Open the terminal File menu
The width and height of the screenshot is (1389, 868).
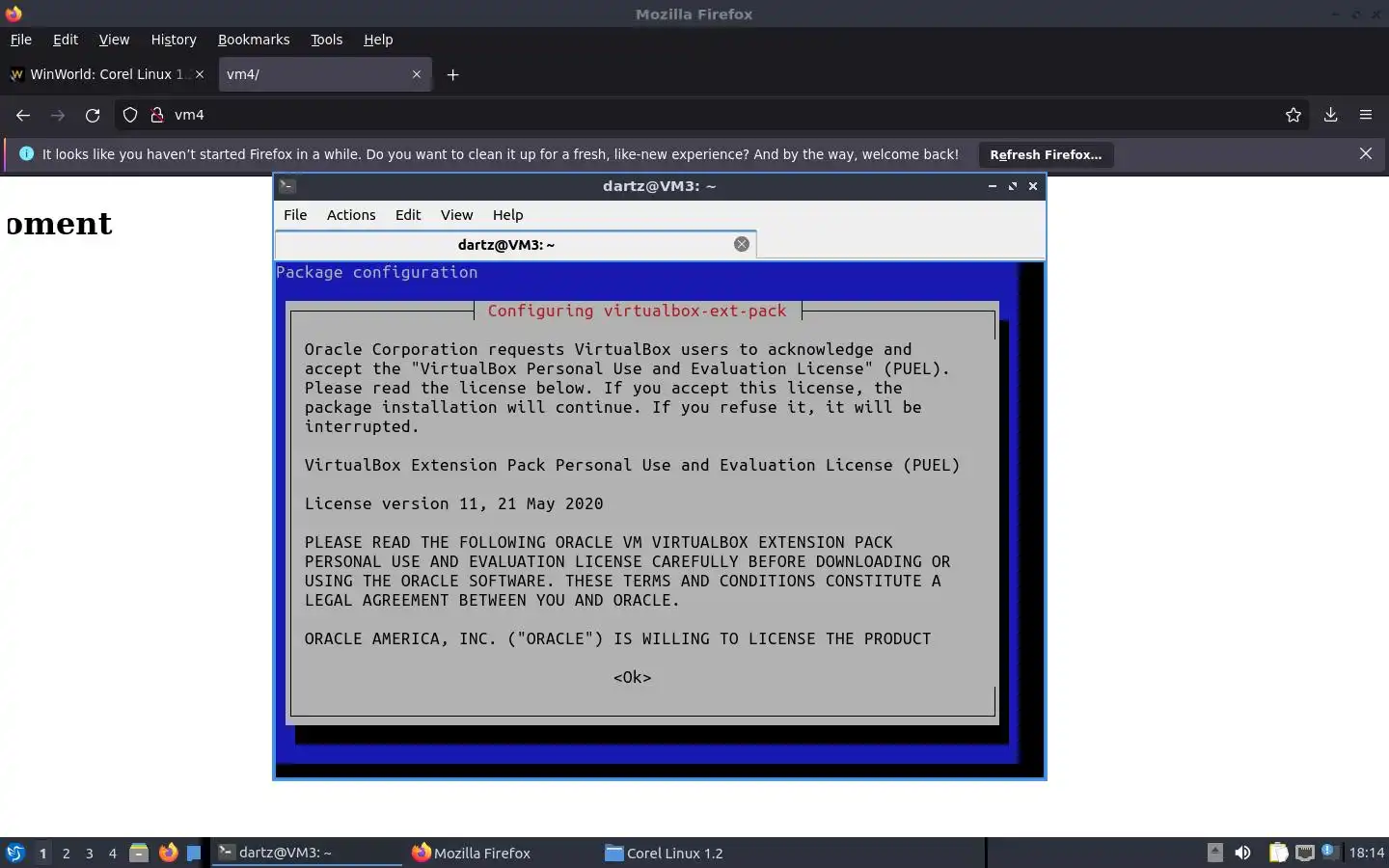coord(295,215)
